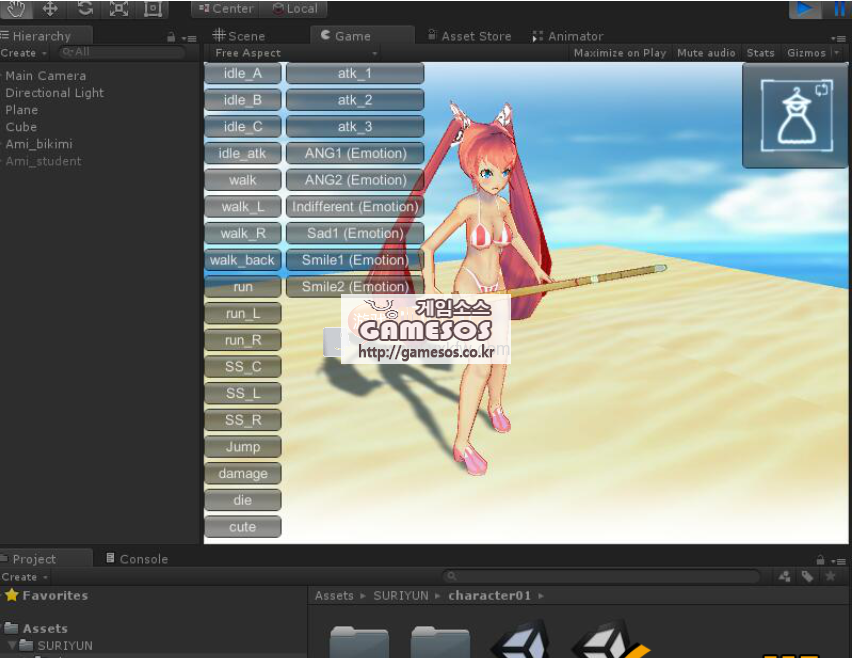Toggle Maximize on Play
Viewport: 852px width, 658px height.
point(619,53)
